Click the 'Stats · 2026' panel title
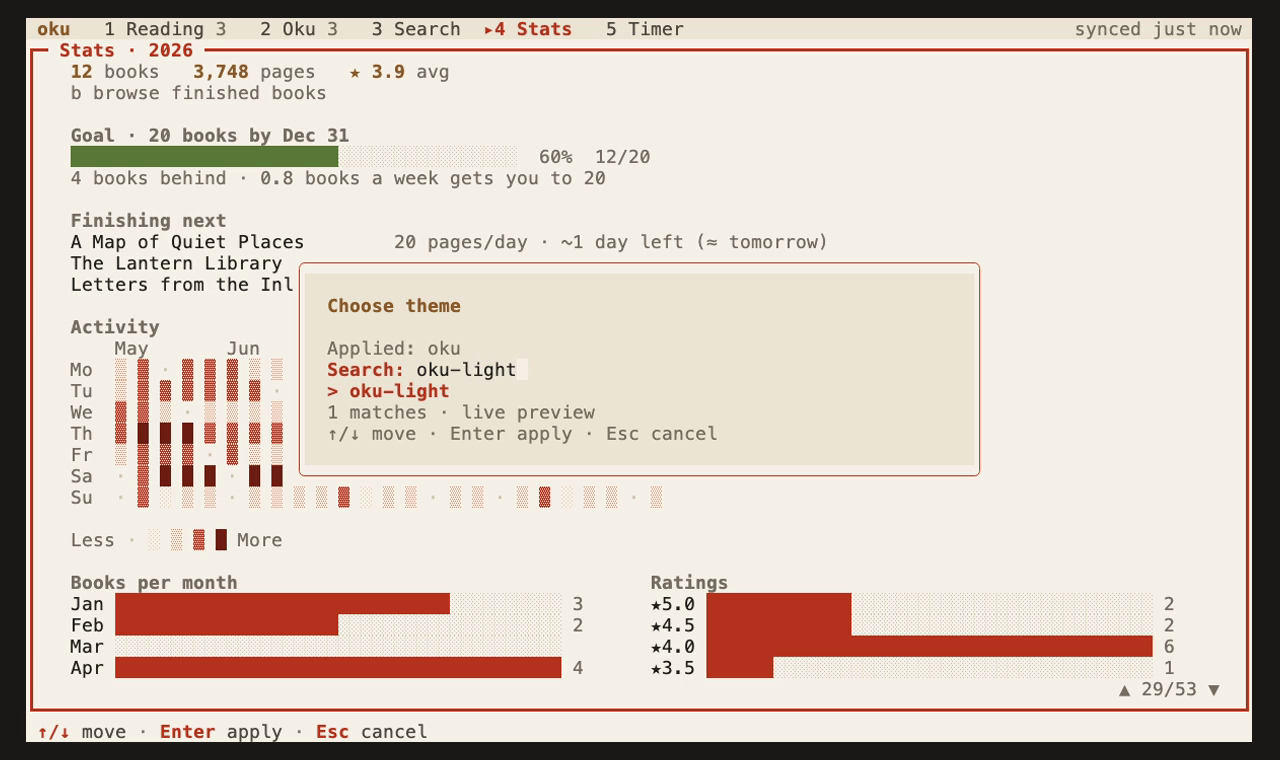This screenshot has height=760, width=1280. pos(126,50)
